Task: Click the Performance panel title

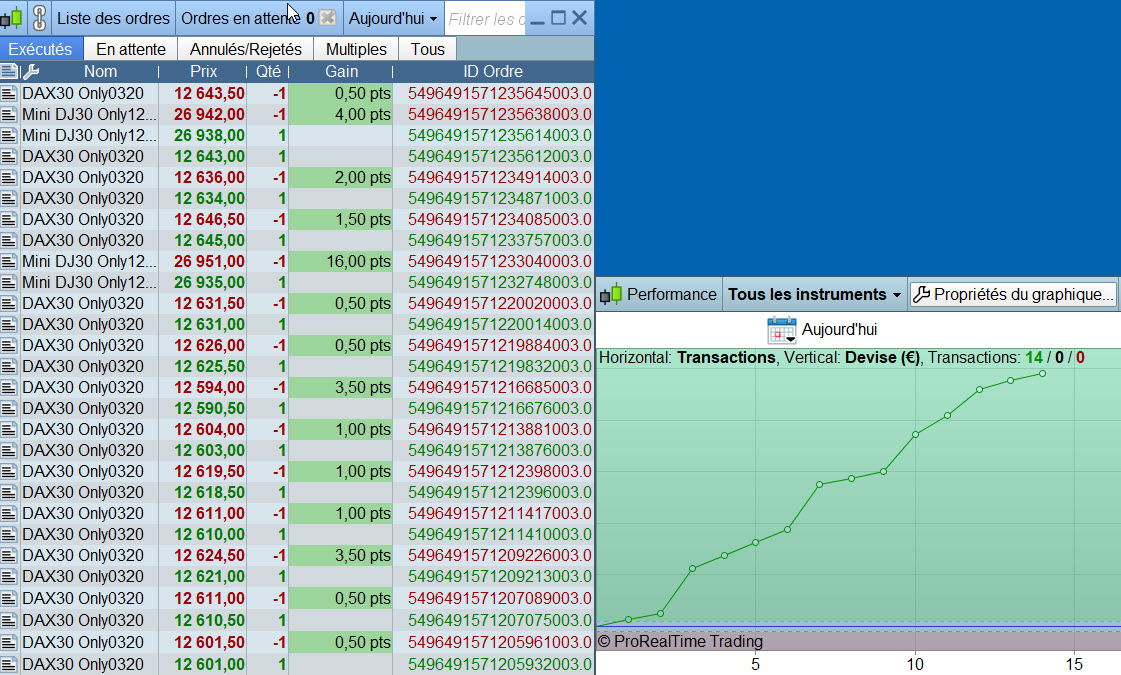Action: (671, 294)
